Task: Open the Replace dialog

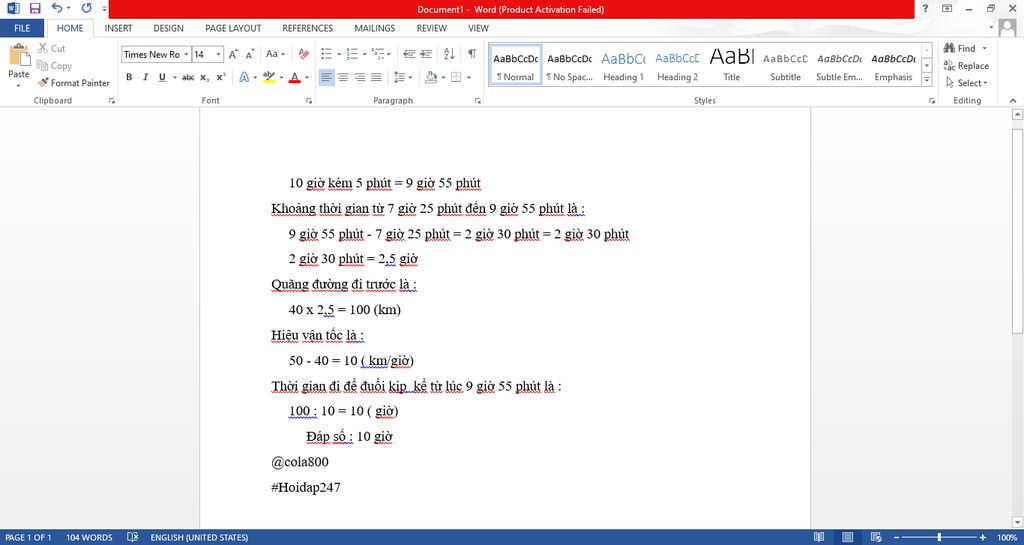Action: pyautogui.click(x=966, y=65)
